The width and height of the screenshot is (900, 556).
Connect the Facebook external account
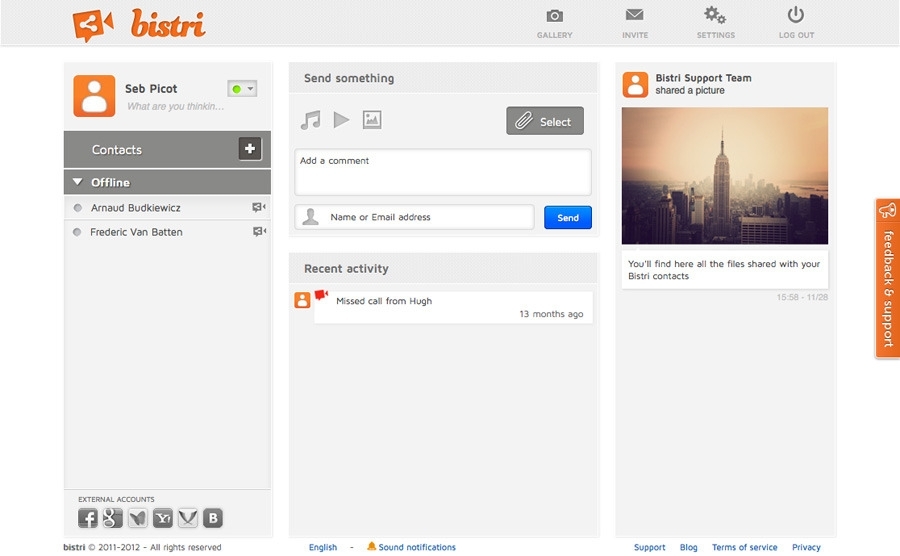[x=87, y=518]
